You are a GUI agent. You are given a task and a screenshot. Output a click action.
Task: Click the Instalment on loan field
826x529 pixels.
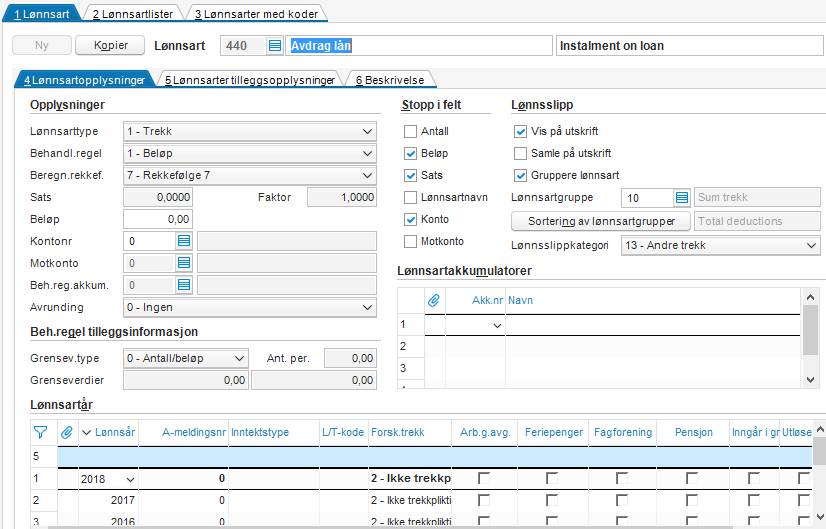click(x=690, y=46)
